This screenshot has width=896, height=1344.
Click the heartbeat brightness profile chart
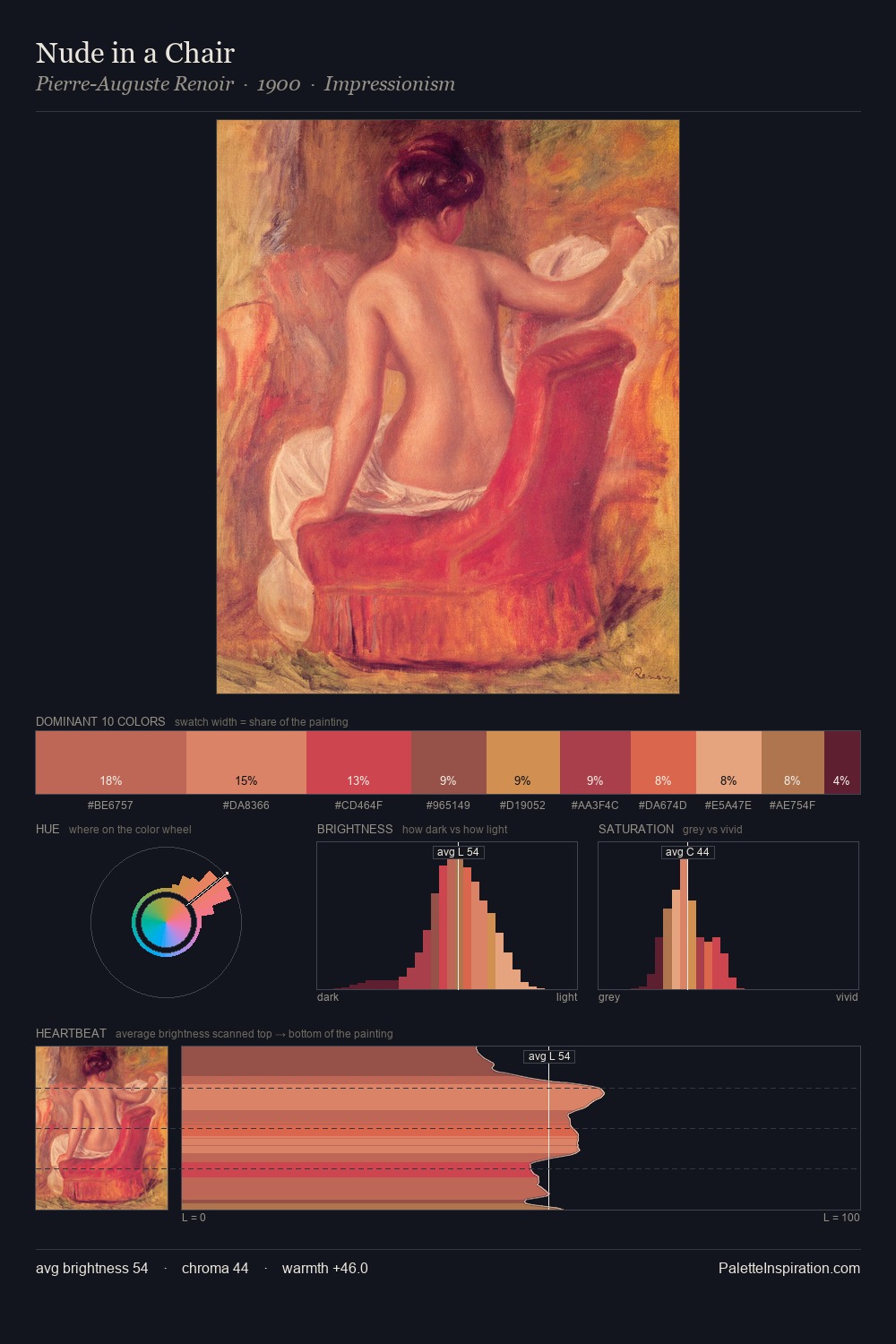[x=521, y=1128]
